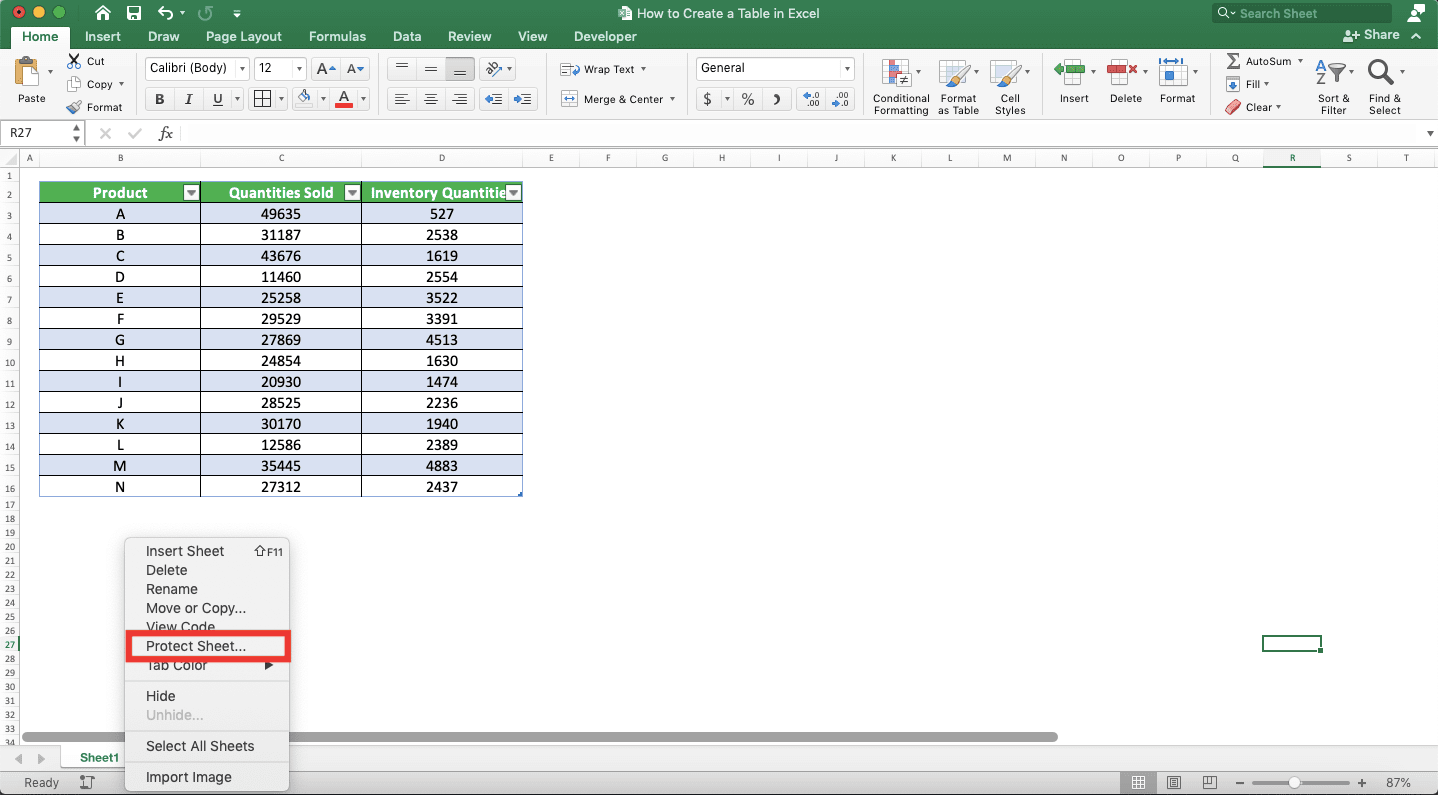
Task: Click the Paste clipboard icon
Action: point(26,72)
